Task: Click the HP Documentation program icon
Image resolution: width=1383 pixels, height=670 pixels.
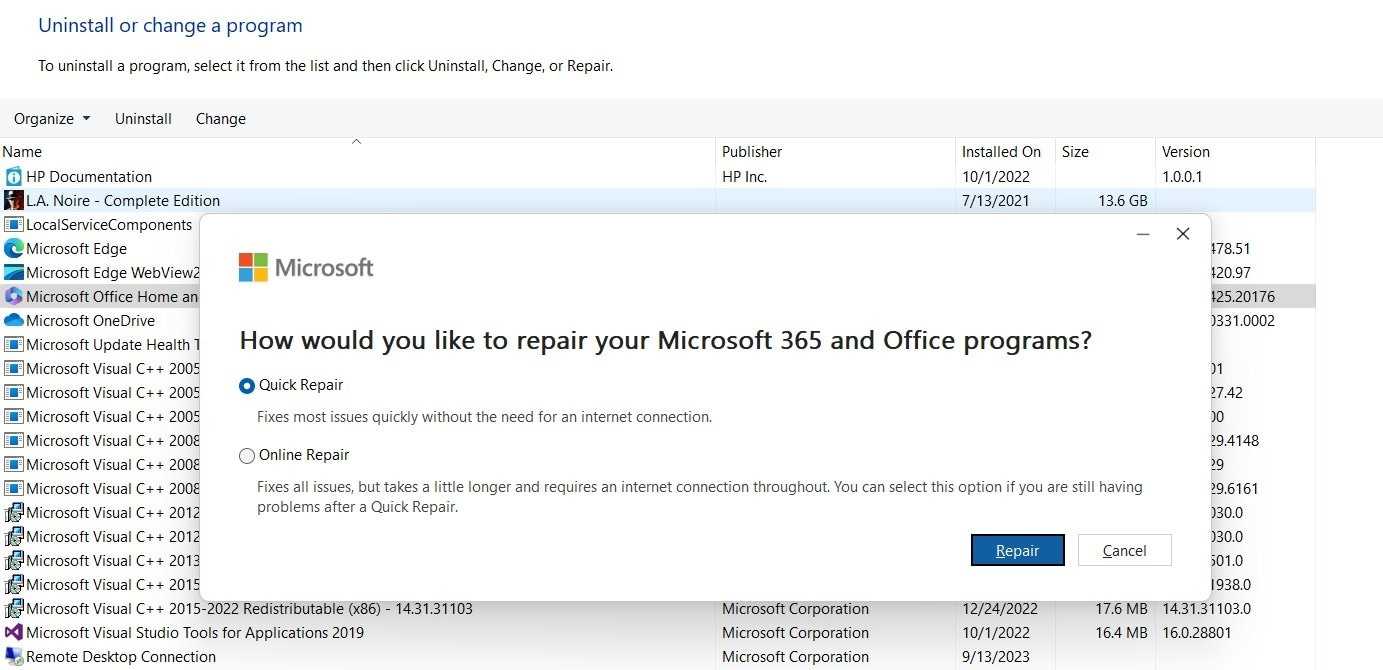Action: click(13, 177)
